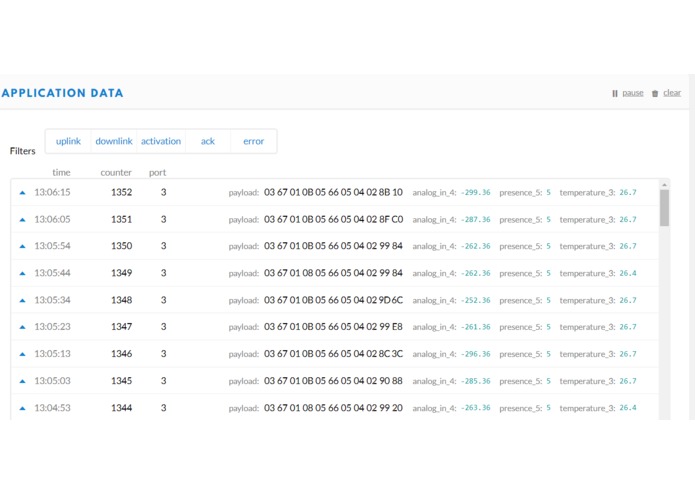Click payload ending in 90 88

(333, 381)
